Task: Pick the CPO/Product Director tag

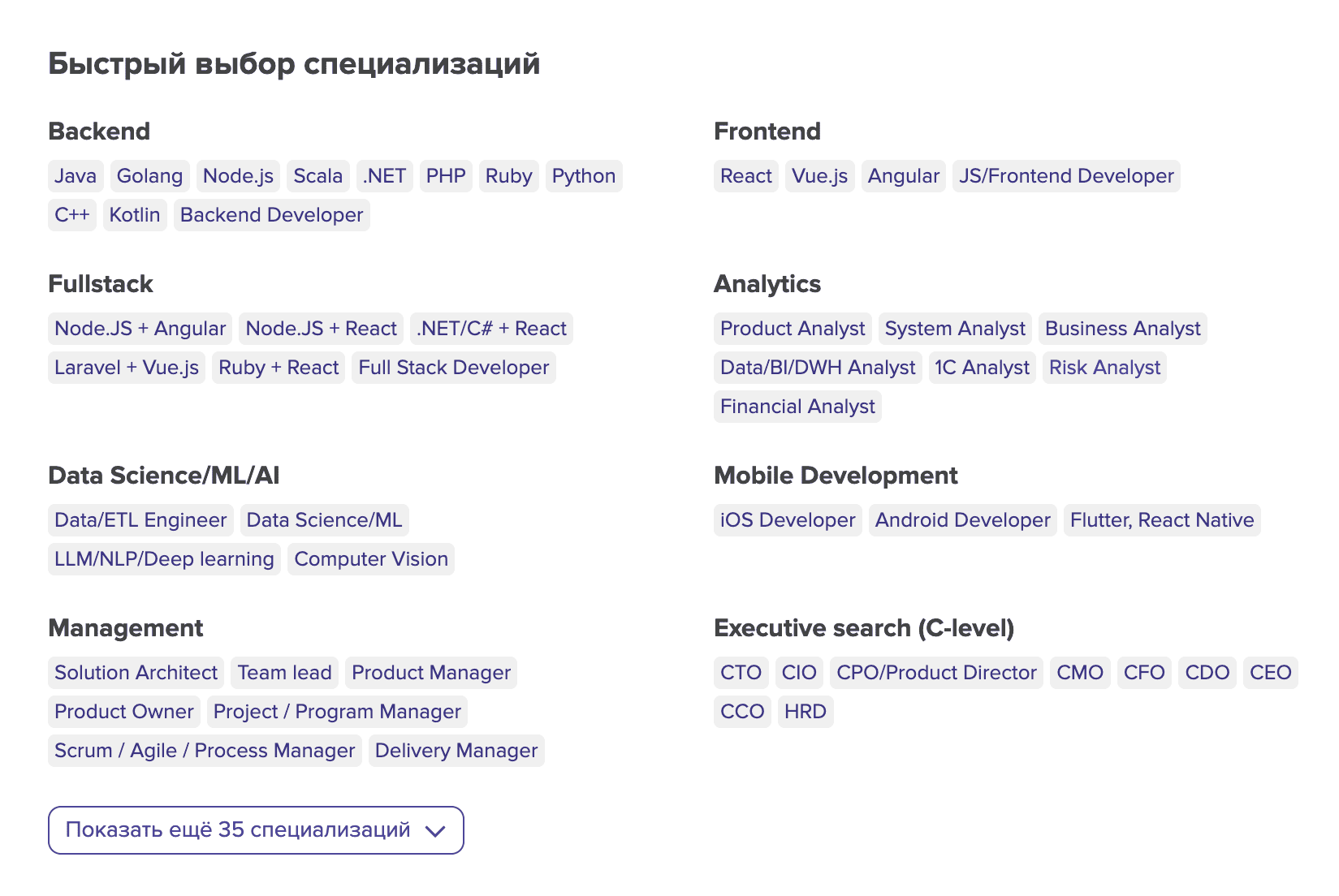Action: pos(935,673)
